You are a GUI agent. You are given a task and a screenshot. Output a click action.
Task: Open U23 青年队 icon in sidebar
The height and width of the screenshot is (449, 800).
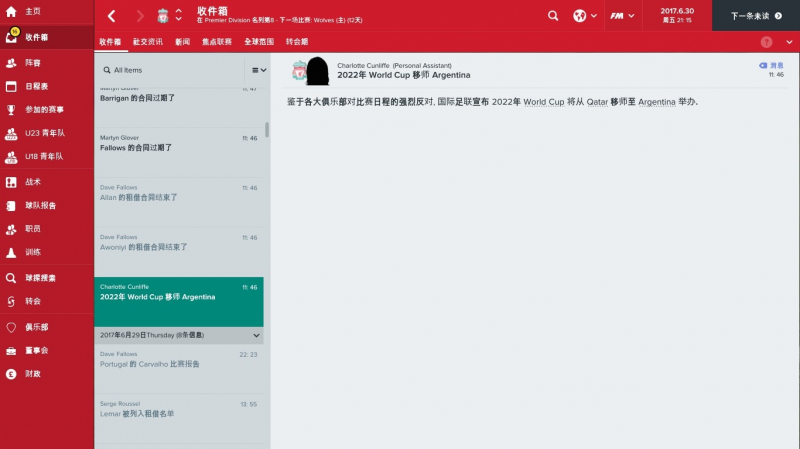[11, 133]
